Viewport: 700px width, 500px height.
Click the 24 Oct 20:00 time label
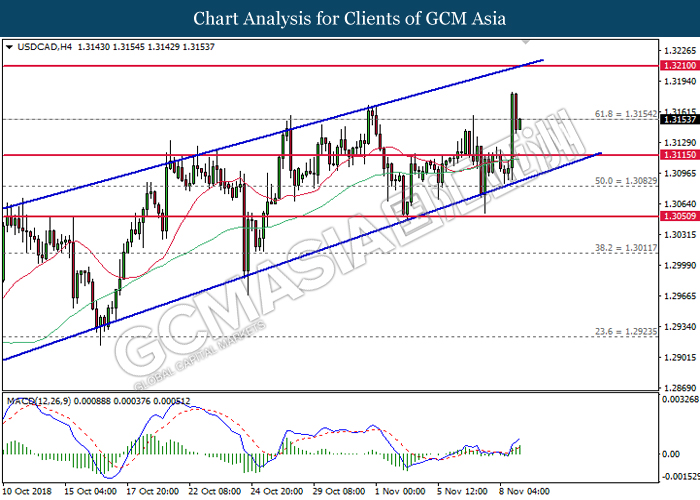point(277,492)
